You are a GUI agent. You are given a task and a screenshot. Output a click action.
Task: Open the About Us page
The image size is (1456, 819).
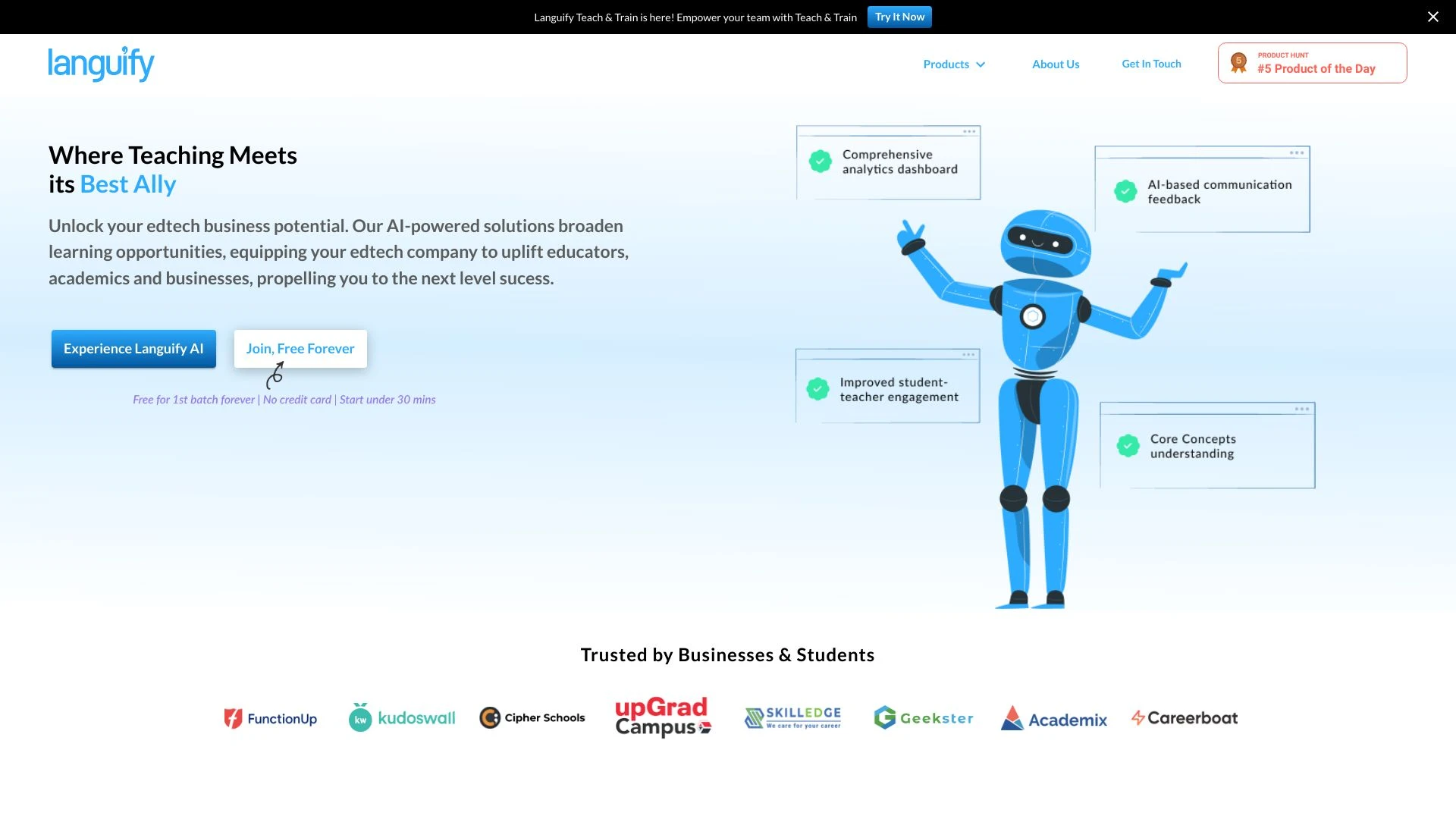[x=1055, y=64]
